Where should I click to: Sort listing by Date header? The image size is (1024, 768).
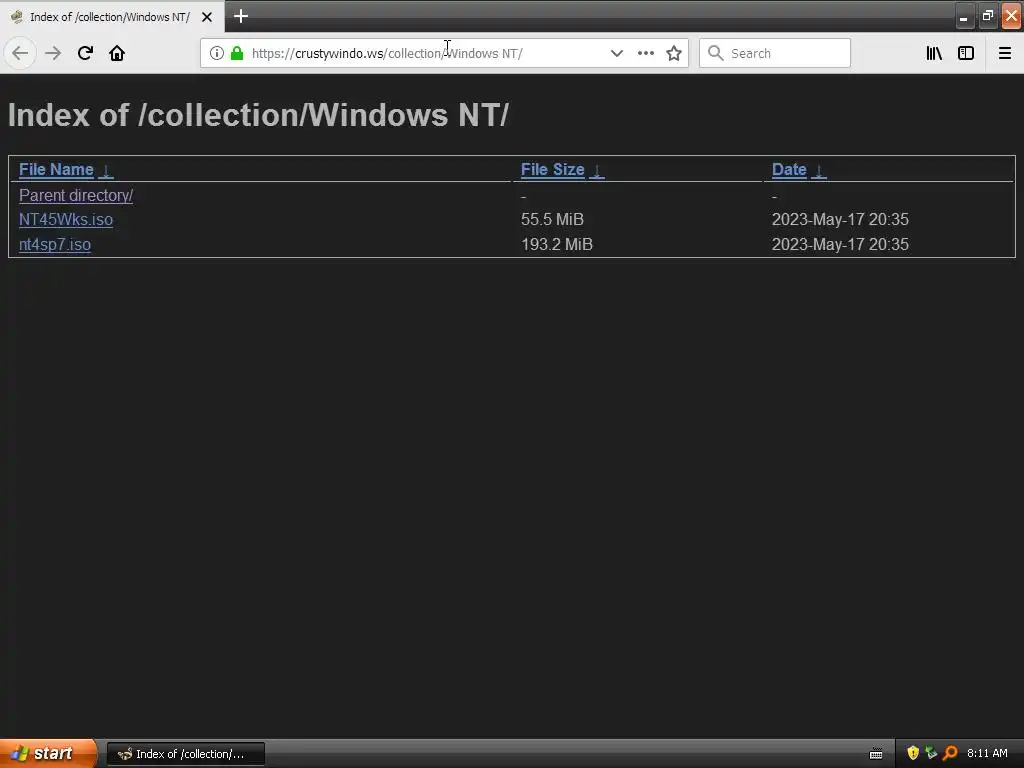789,170
